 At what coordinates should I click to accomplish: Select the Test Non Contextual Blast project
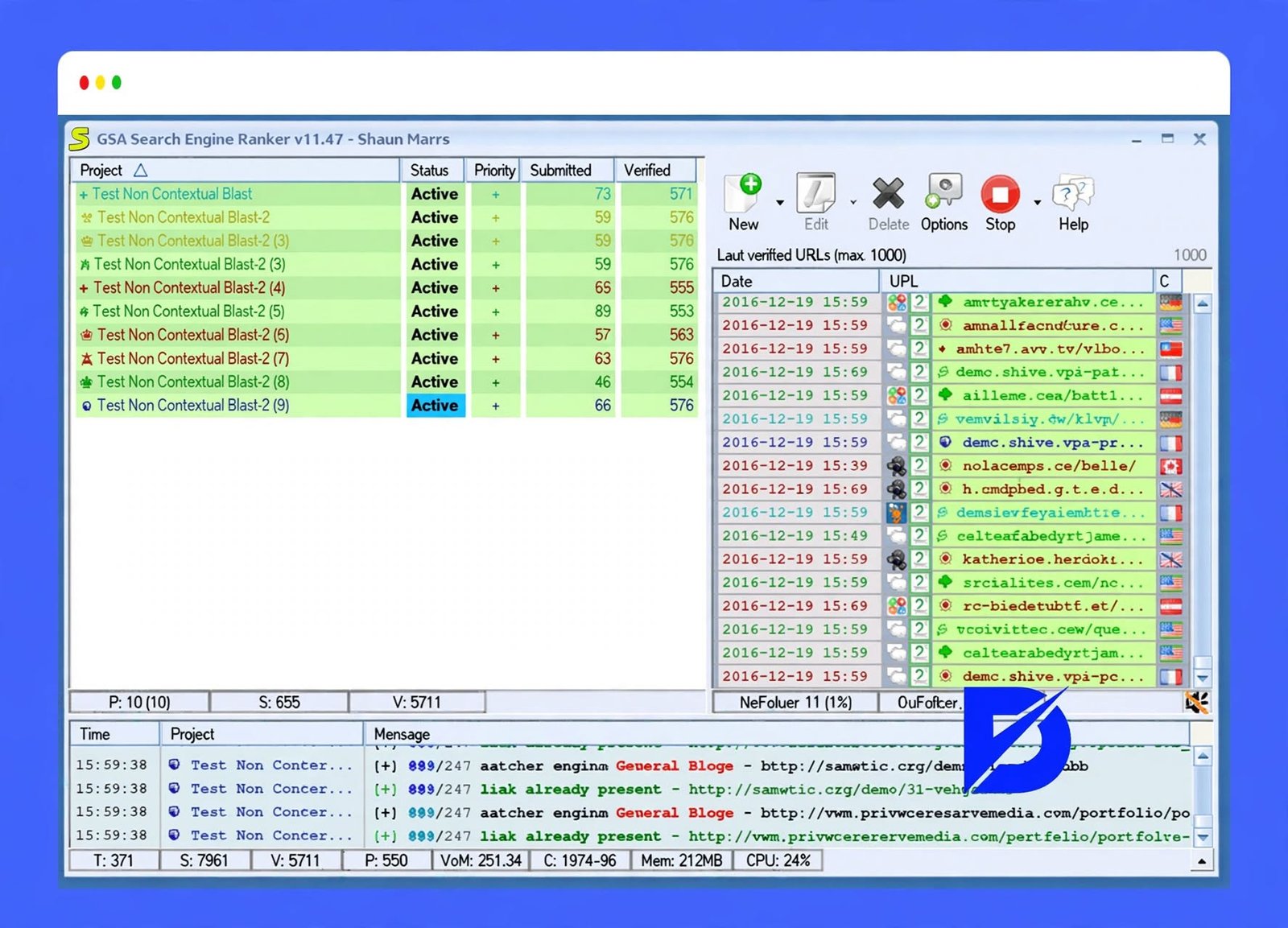172,194
